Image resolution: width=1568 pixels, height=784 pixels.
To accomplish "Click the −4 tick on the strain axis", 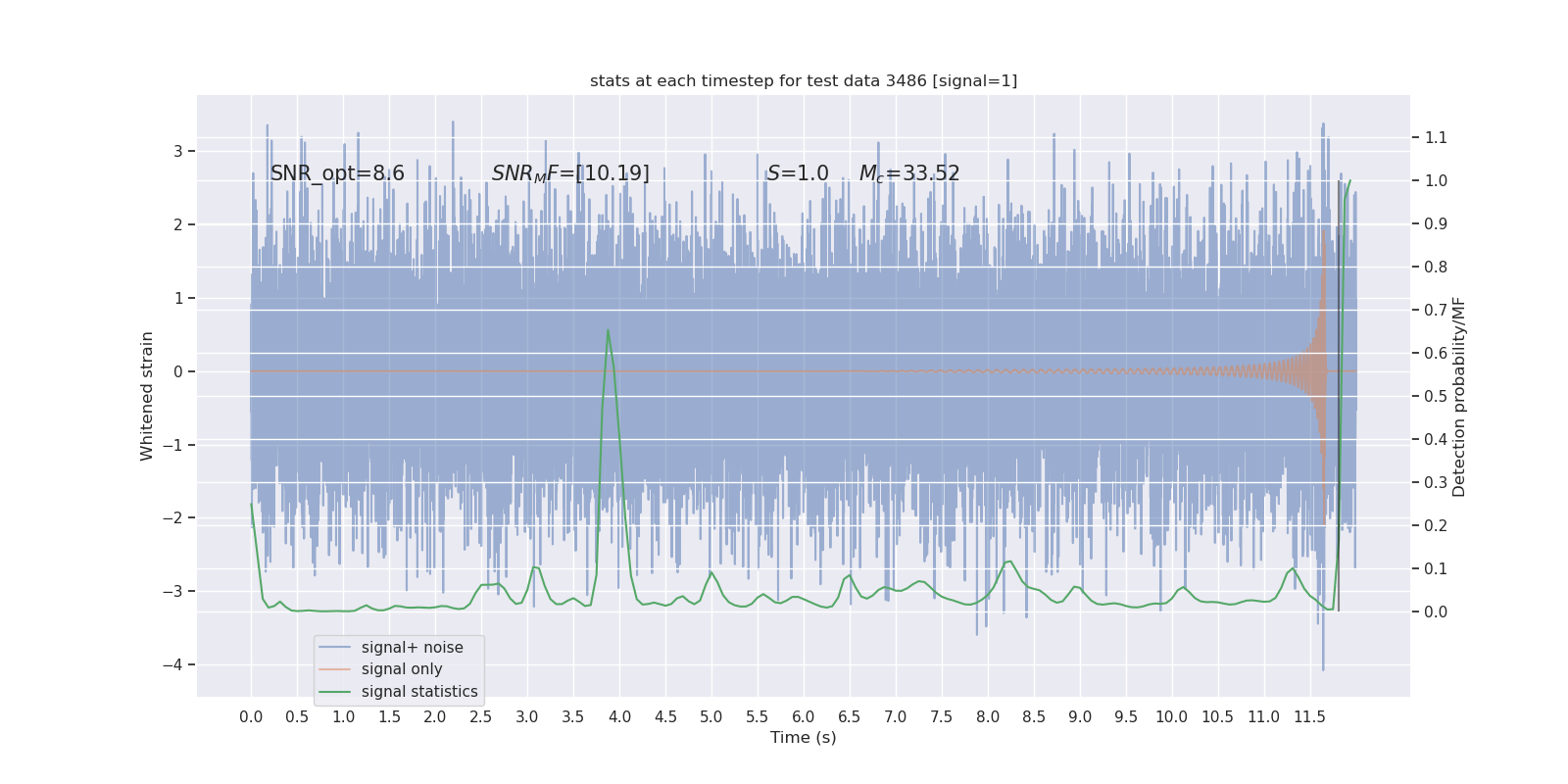I will click(172, 664).
